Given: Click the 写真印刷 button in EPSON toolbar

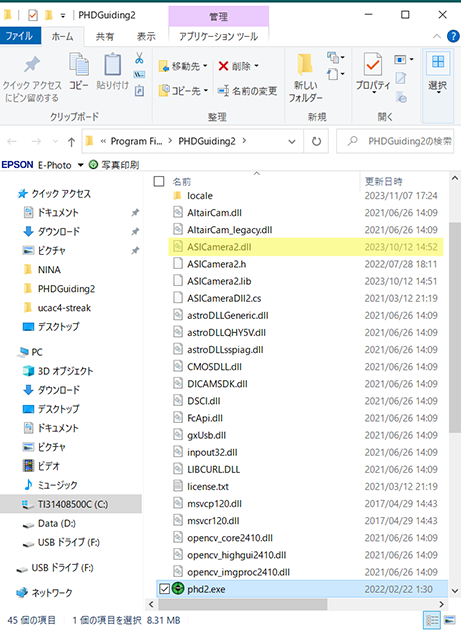Looking at the screenshot, I should (x=114, y=165).
